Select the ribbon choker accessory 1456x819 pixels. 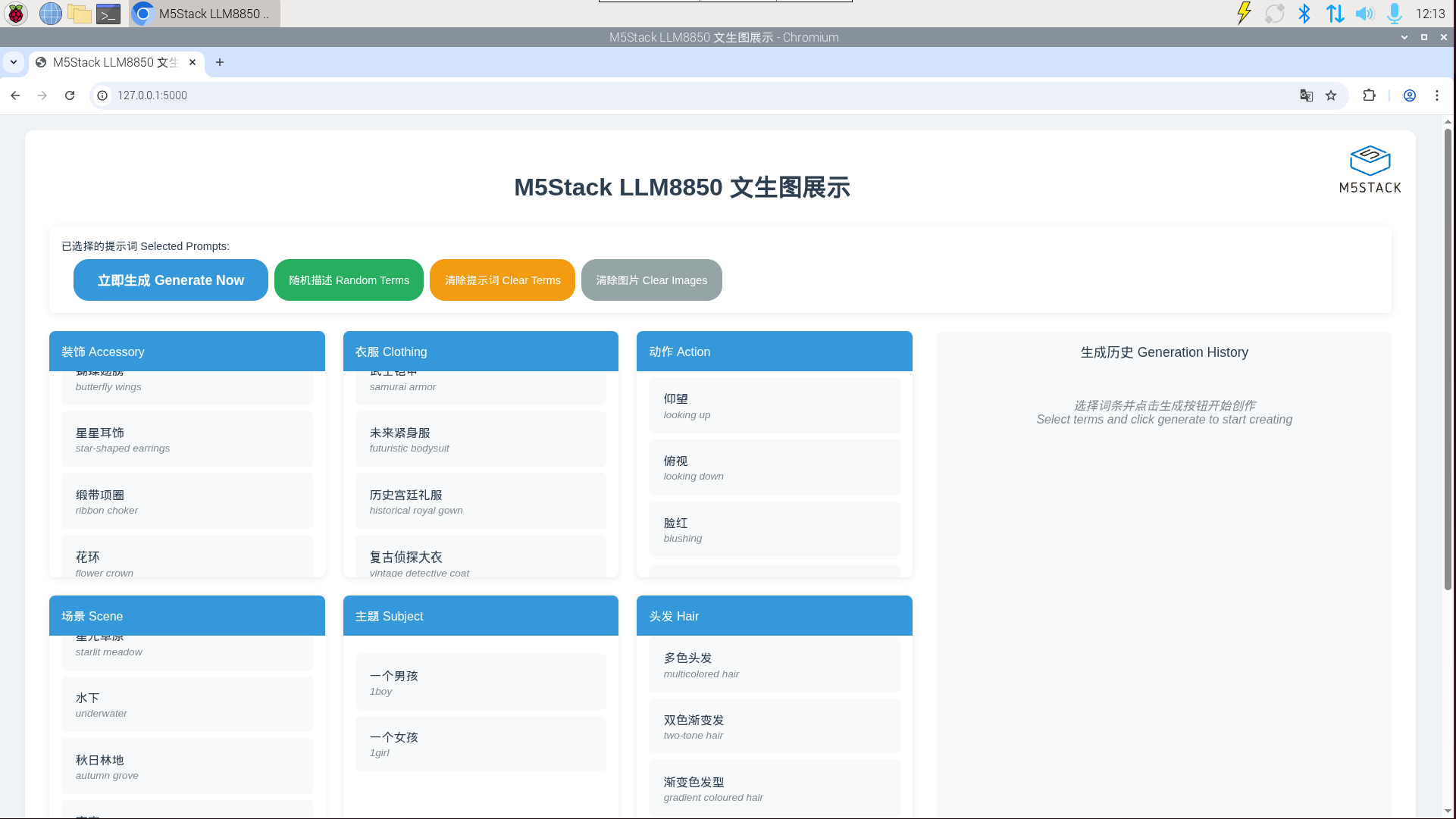187,502
